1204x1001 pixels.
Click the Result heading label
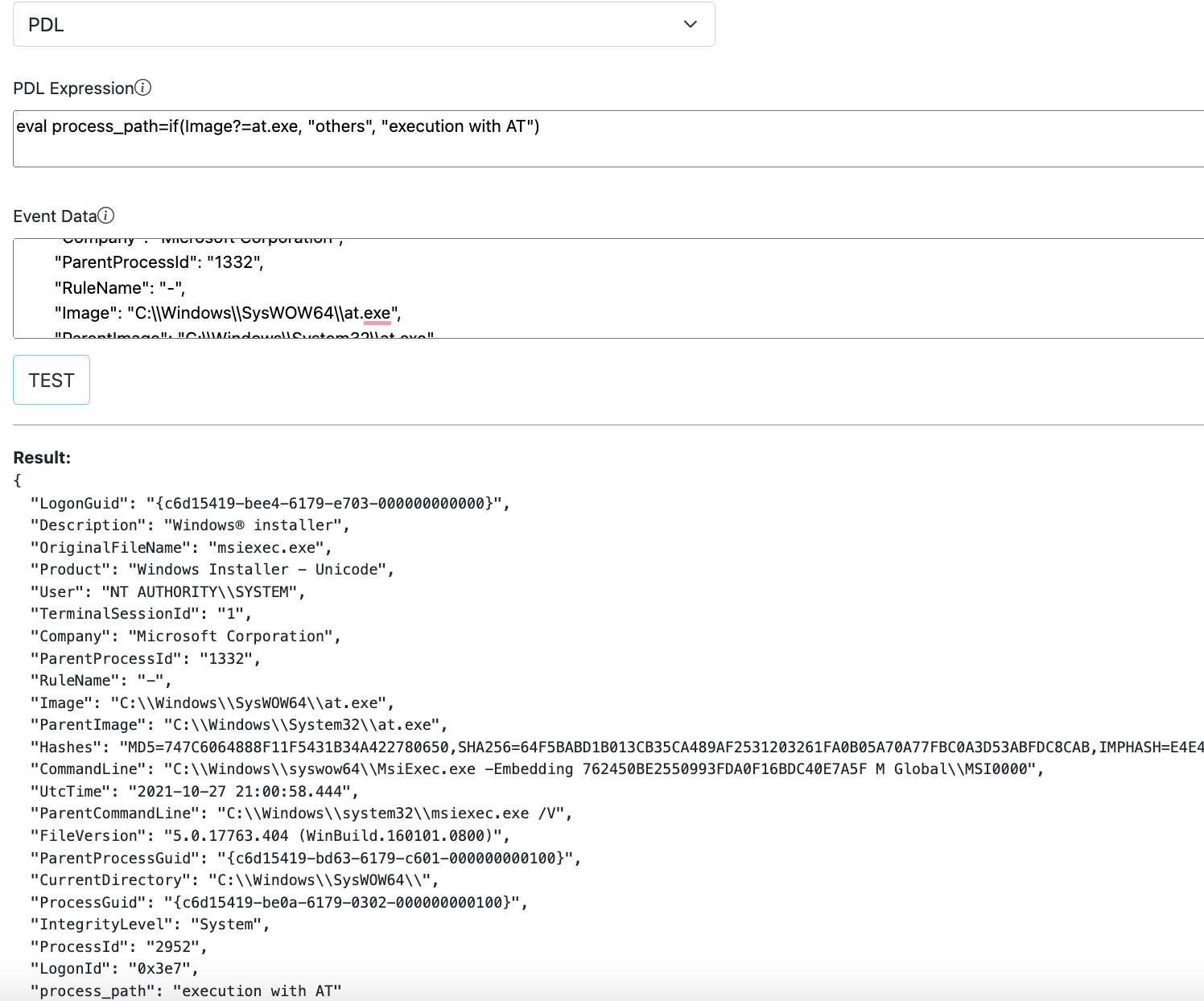click(42, 458)
